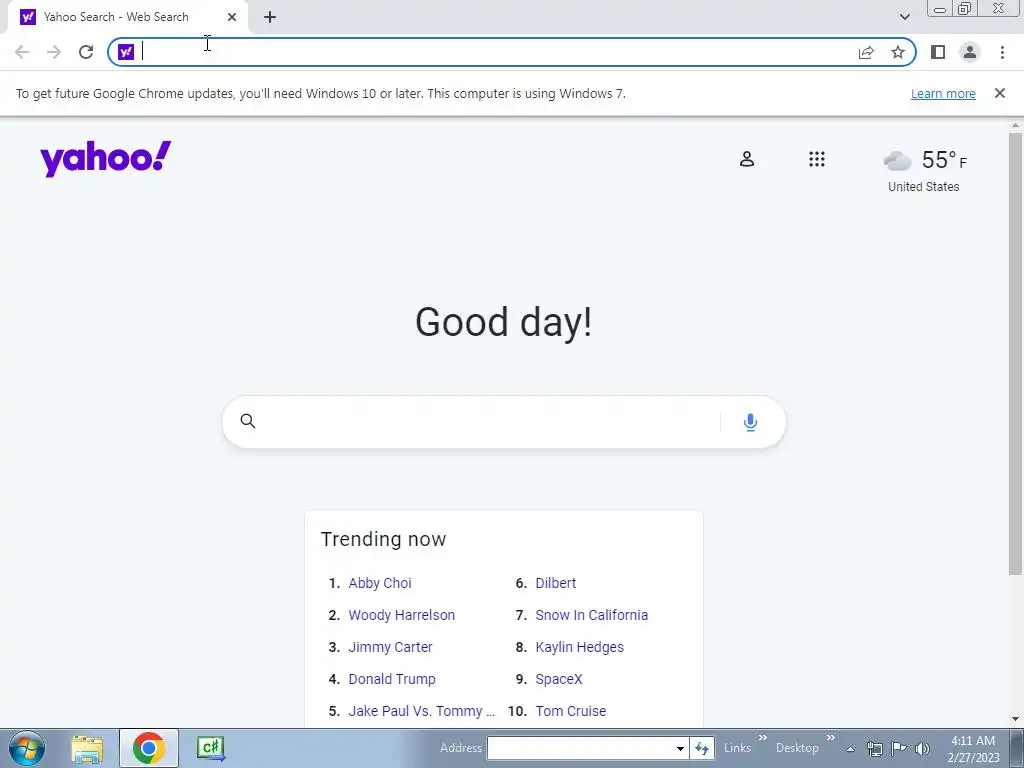
Task: Click the taskbar Address go button
Action: tap(702, 748)
